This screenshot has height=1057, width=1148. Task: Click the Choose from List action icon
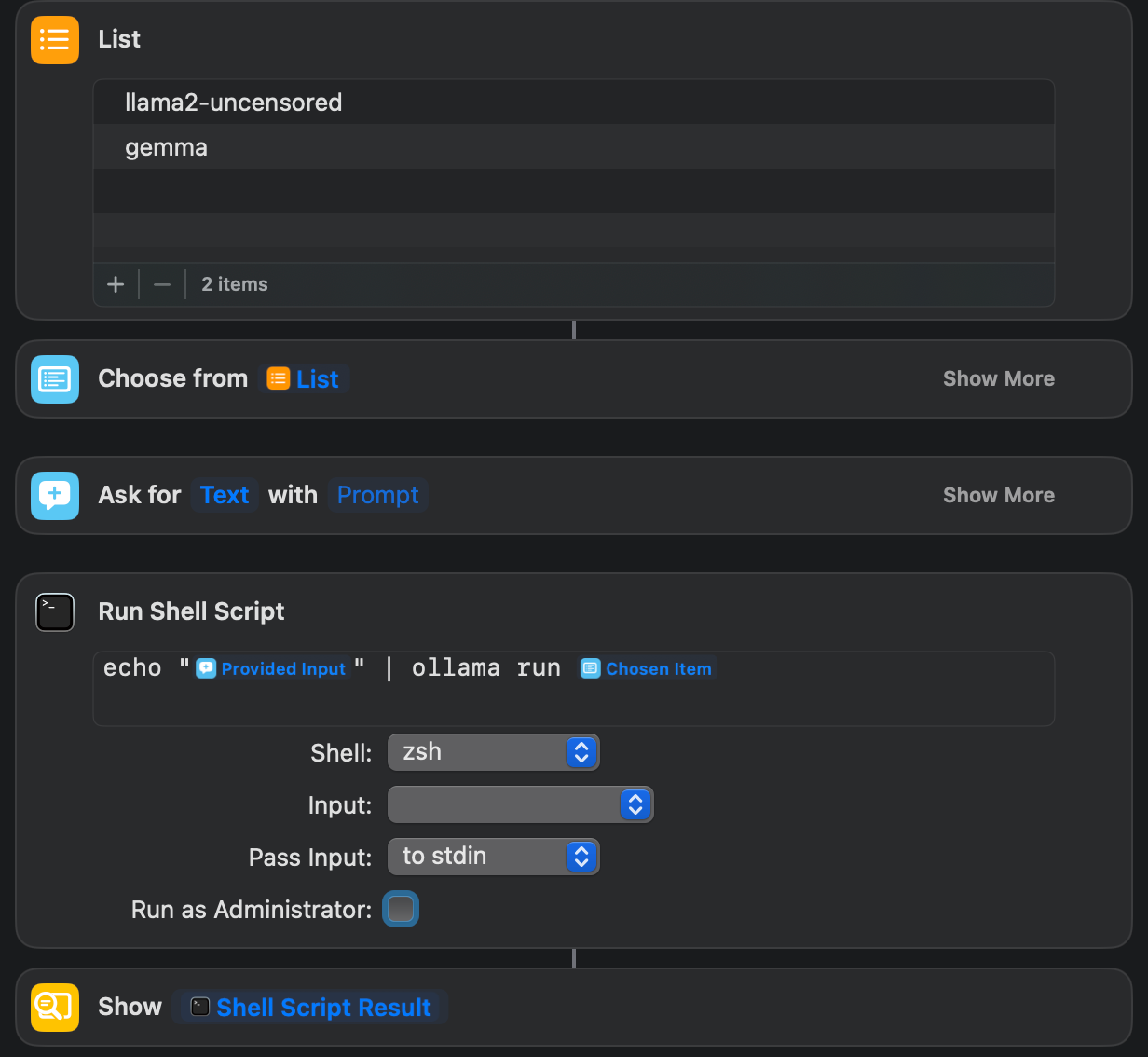click(54, 378)
